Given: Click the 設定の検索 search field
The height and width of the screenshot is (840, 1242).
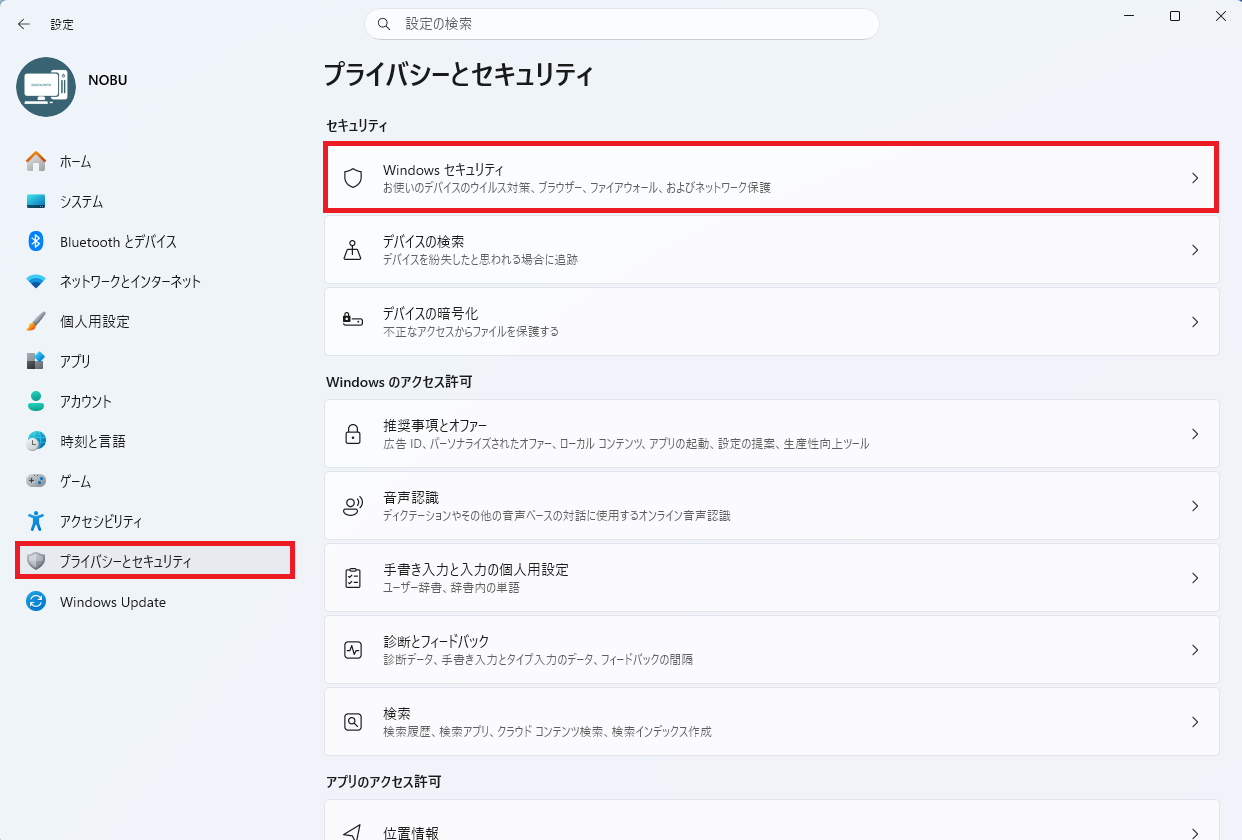Looking at the screenshot, I should [x=622, y=23].
